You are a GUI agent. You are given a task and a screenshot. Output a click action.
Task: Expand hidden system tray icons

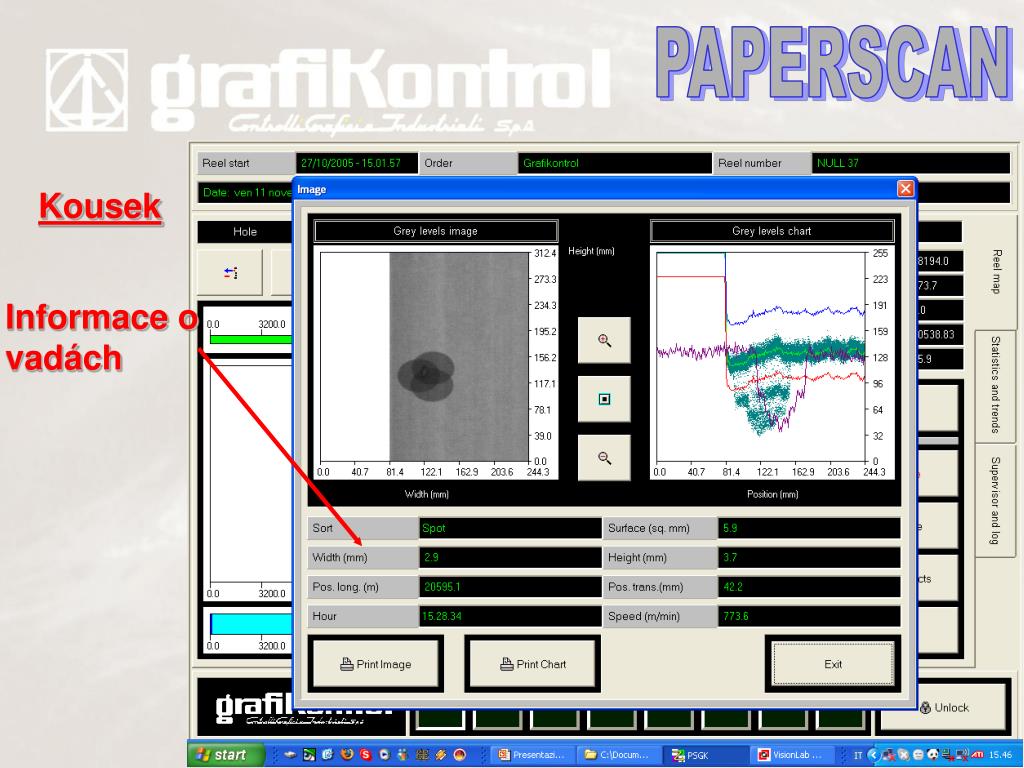click(872, 755)
